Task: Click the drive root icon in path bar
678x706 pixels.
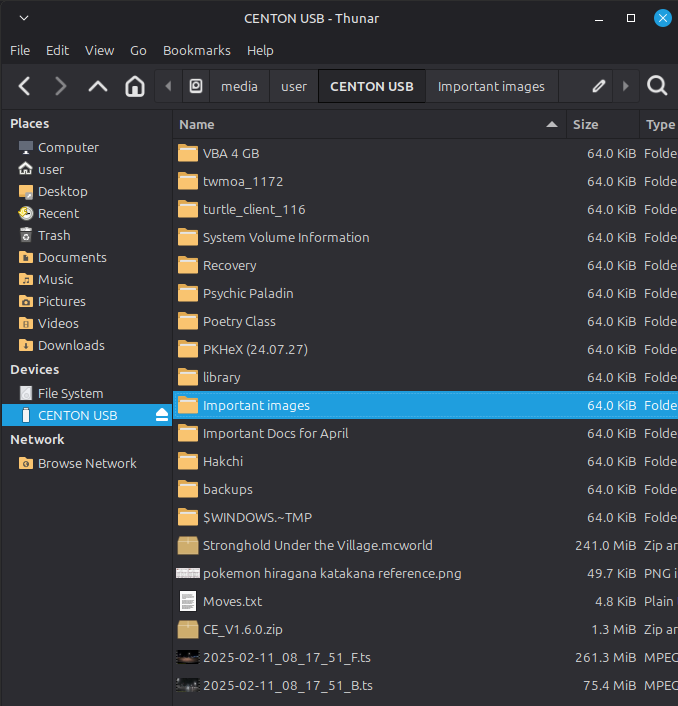Action: coord(196,86)
